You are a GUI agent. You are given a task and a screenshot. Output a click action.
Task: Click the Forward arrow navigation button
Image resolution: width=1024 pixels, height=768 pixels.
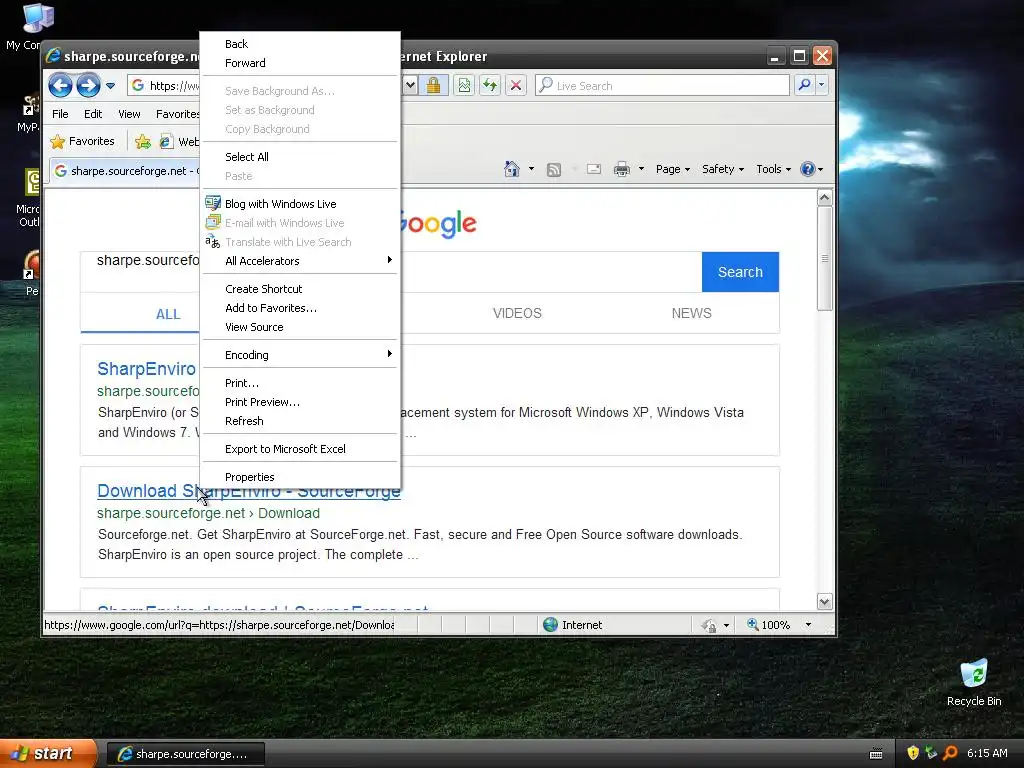point(88,86)
